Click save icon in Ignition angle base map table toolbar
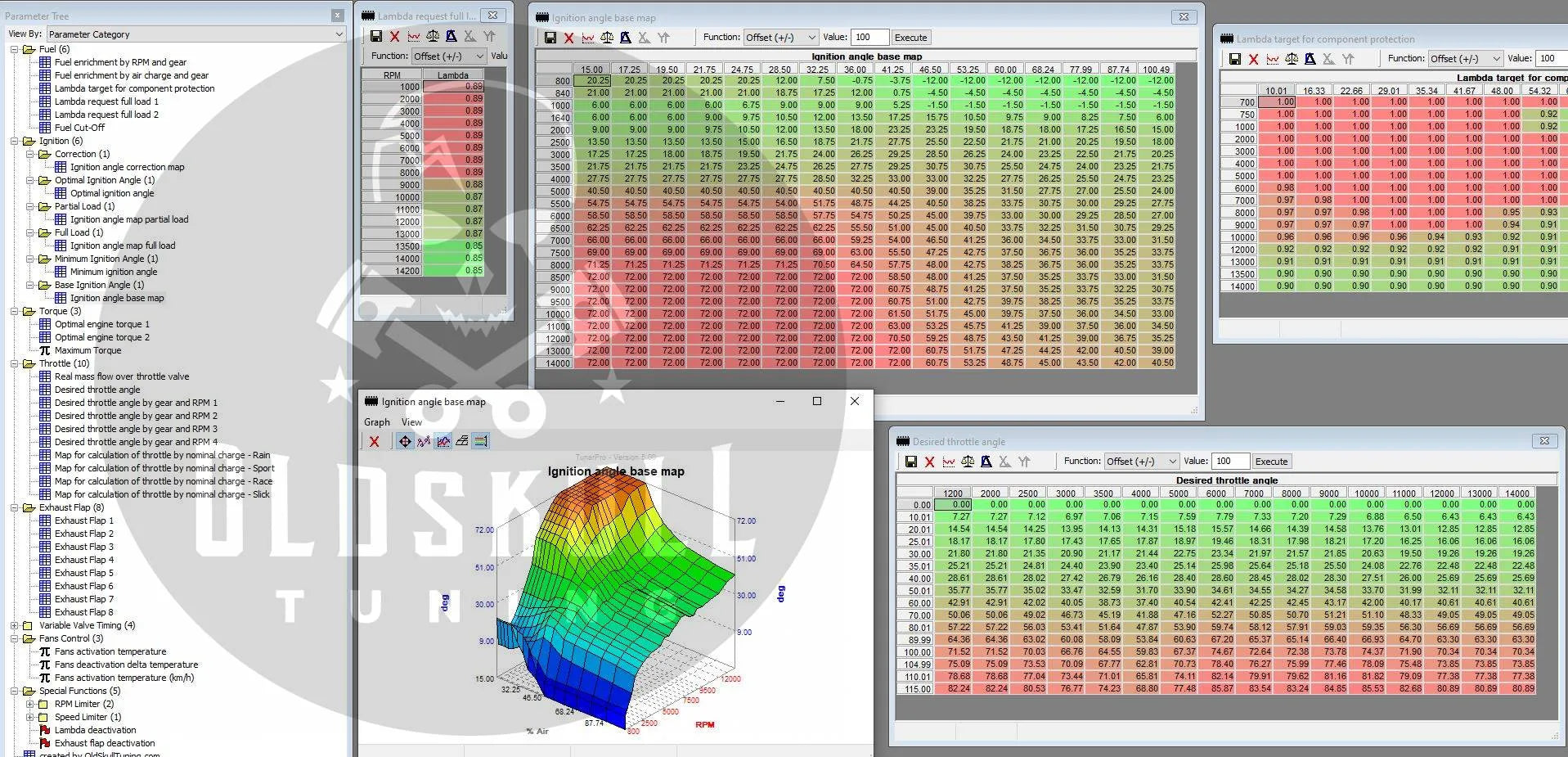 click(550, 38)
